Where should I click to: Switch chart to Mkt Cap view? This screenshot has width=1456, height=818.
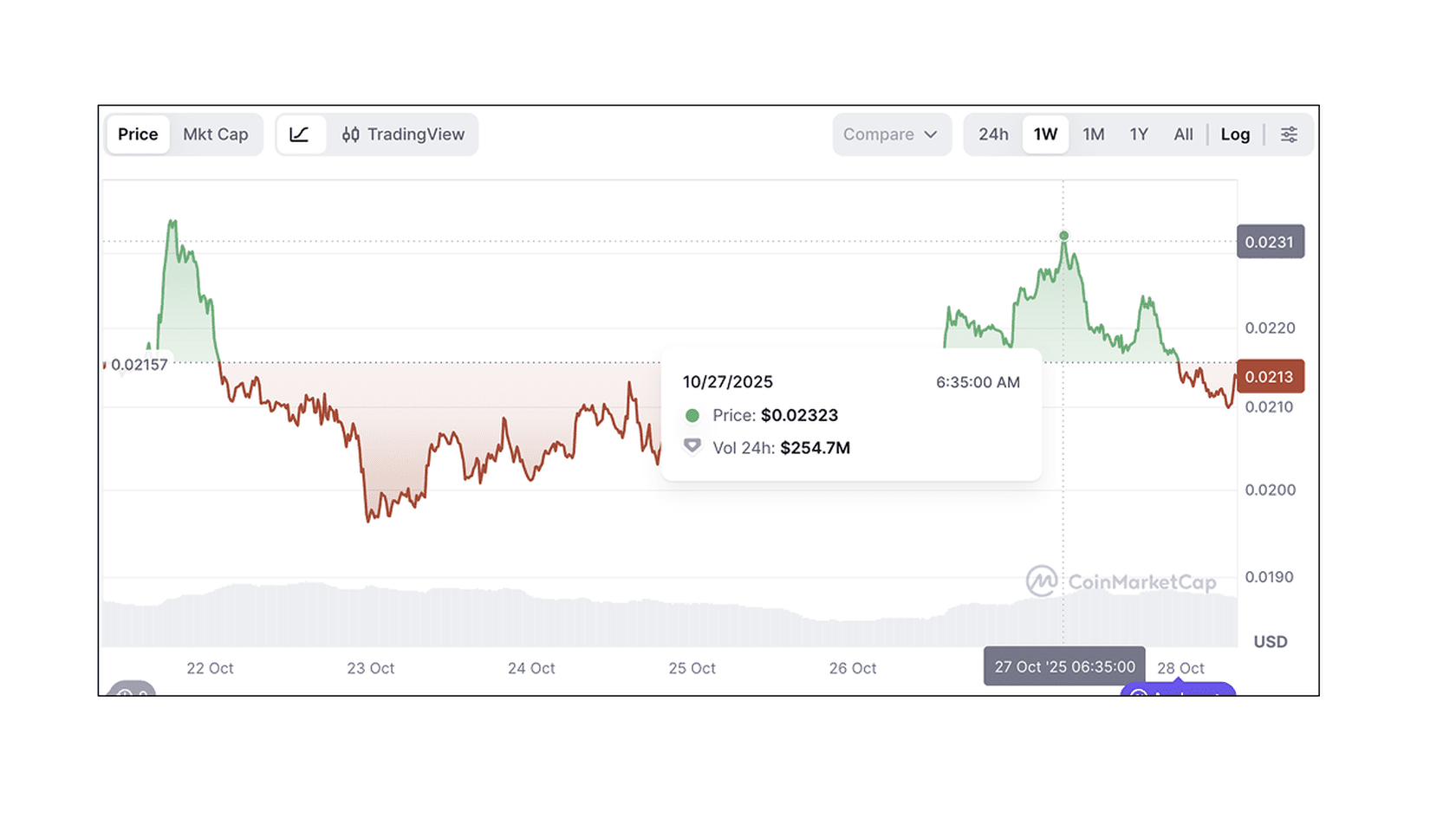tap(215, 134)
